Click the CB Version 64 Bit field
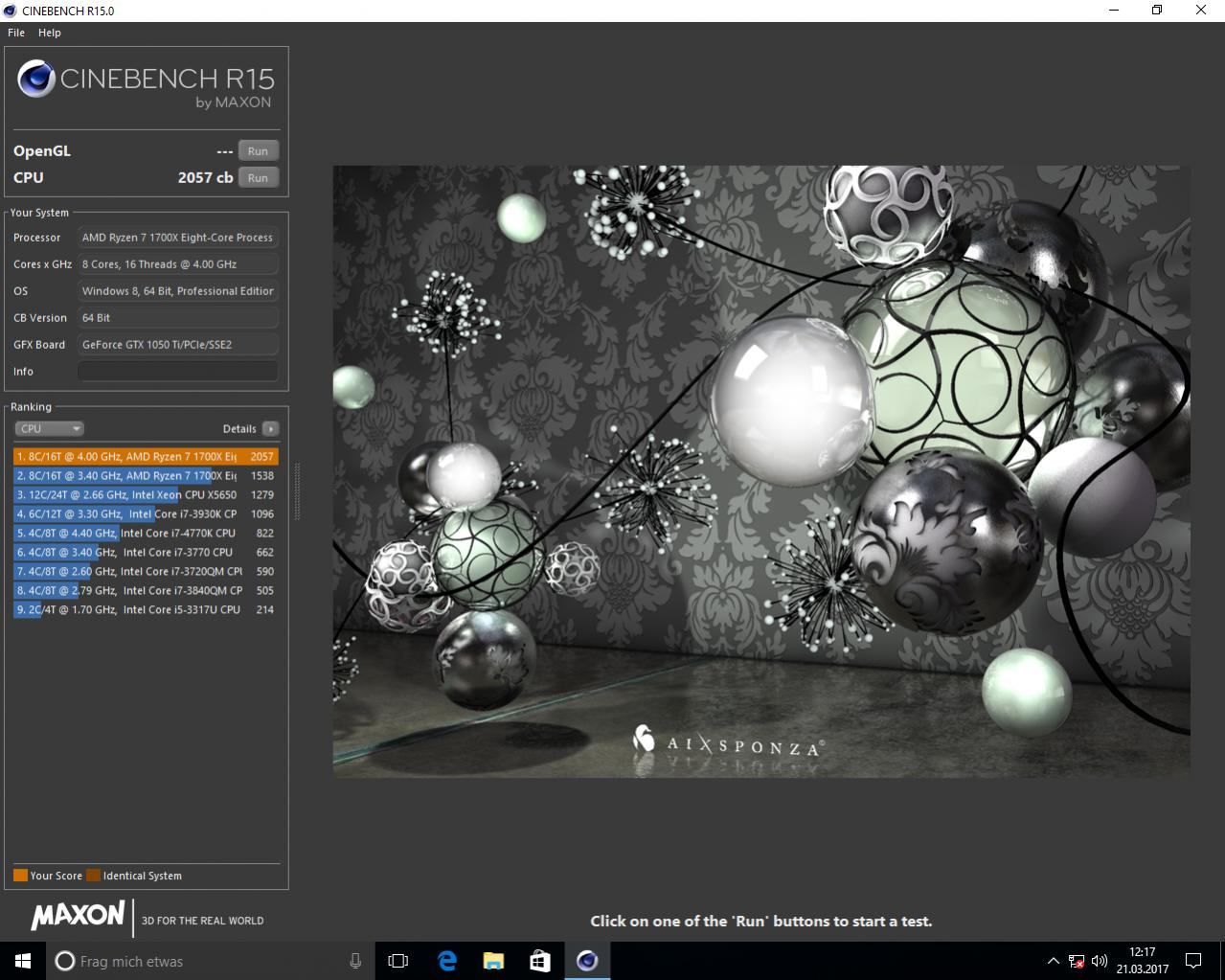The image size is (1225, 980). tap(178, 318)
